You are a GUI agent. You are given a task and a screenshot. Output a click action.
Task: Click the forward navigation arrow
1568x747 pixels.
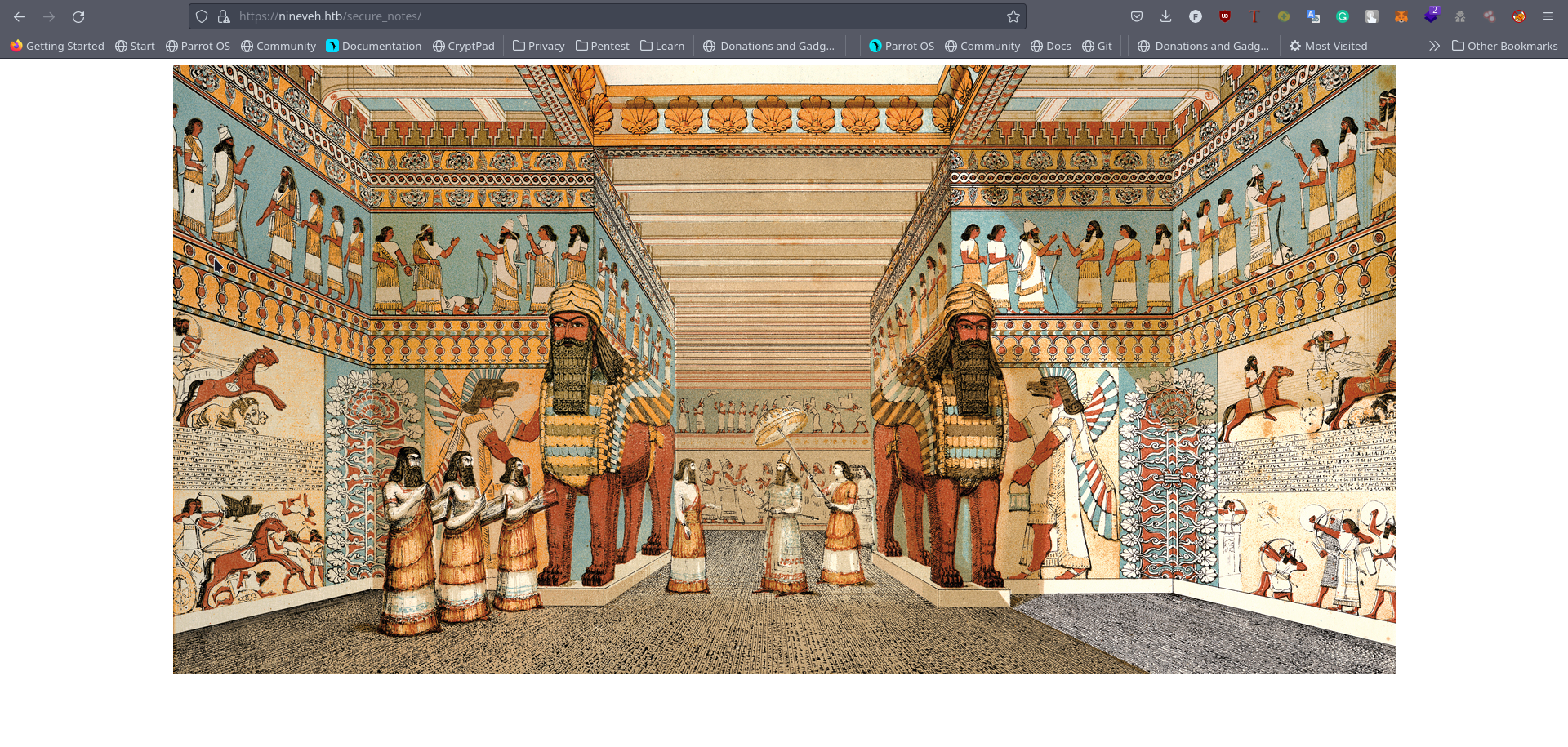(x=49, y=16)
